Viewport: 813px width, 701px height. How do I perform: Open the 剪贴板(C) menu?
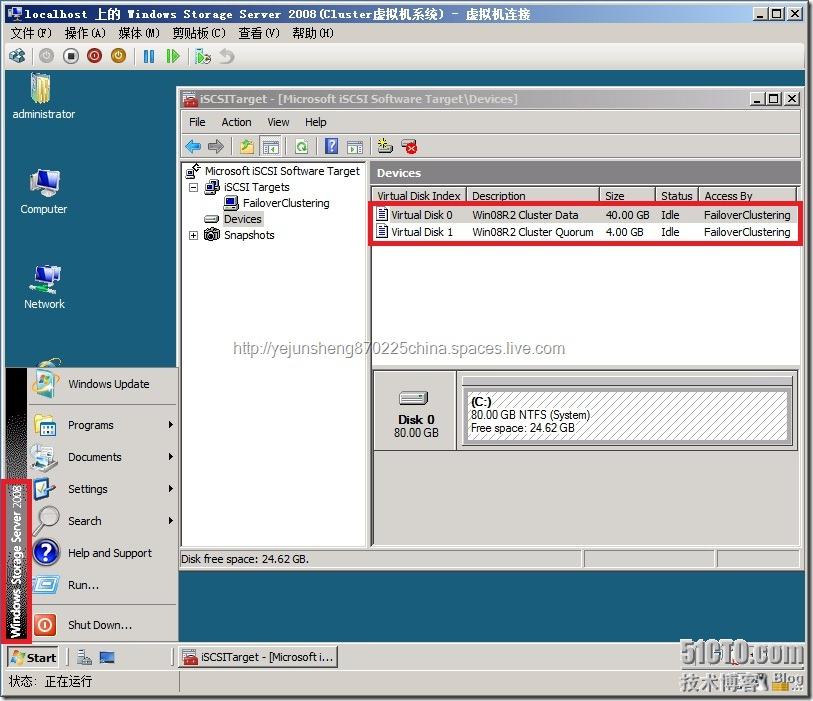[199, 33]
